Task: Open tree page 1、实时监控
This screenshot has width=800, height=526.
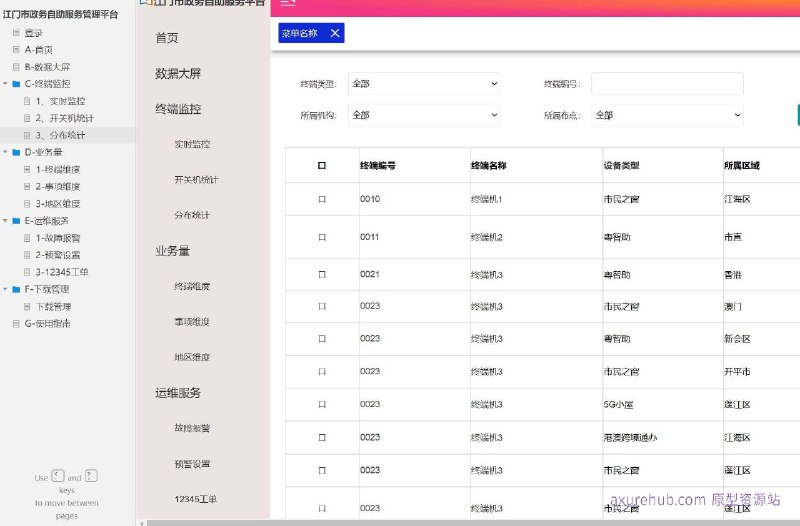Action: point(60,101)
